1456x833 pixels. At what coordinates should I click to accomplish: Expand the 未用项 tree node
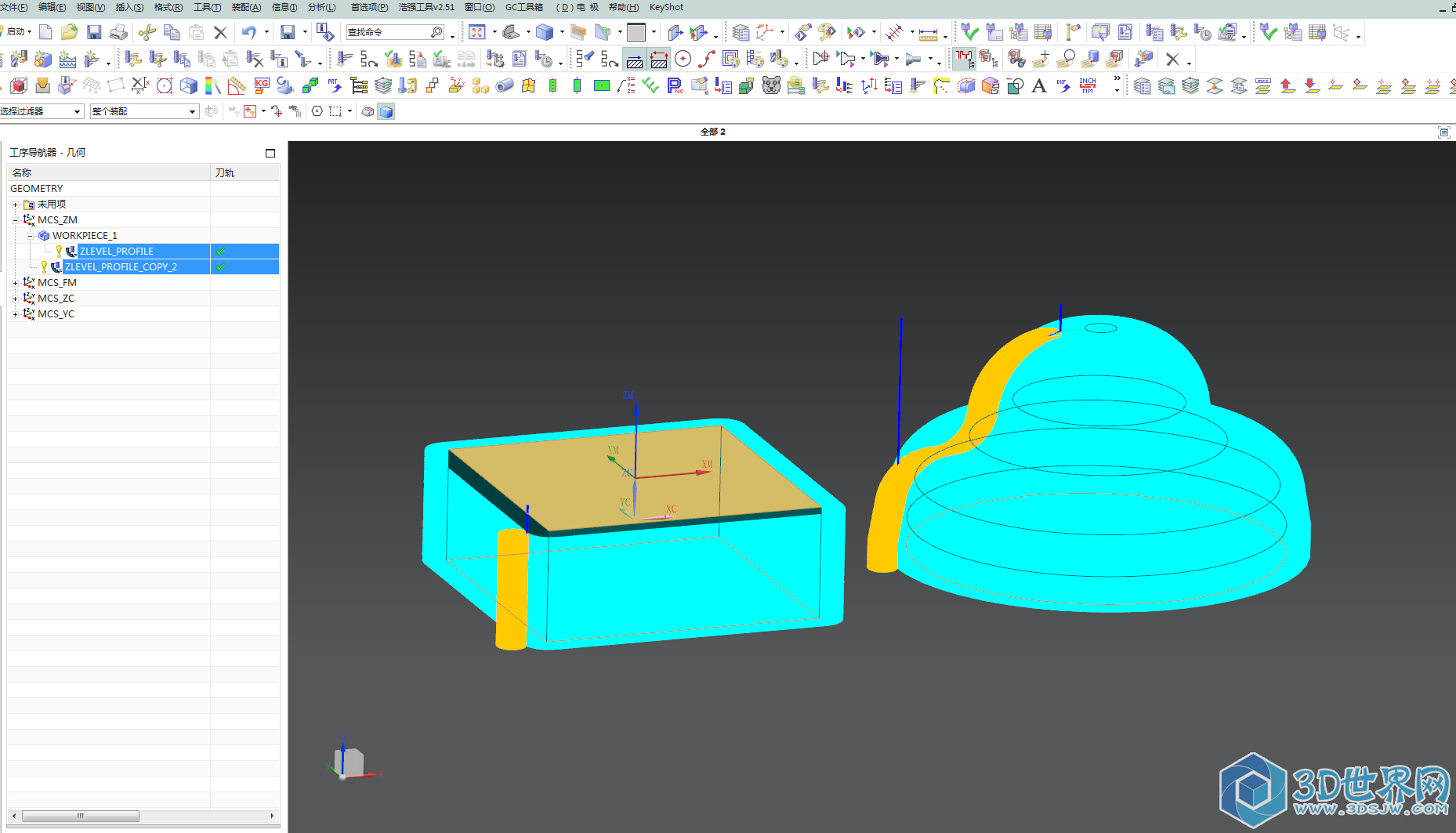[x=15, y=205]
